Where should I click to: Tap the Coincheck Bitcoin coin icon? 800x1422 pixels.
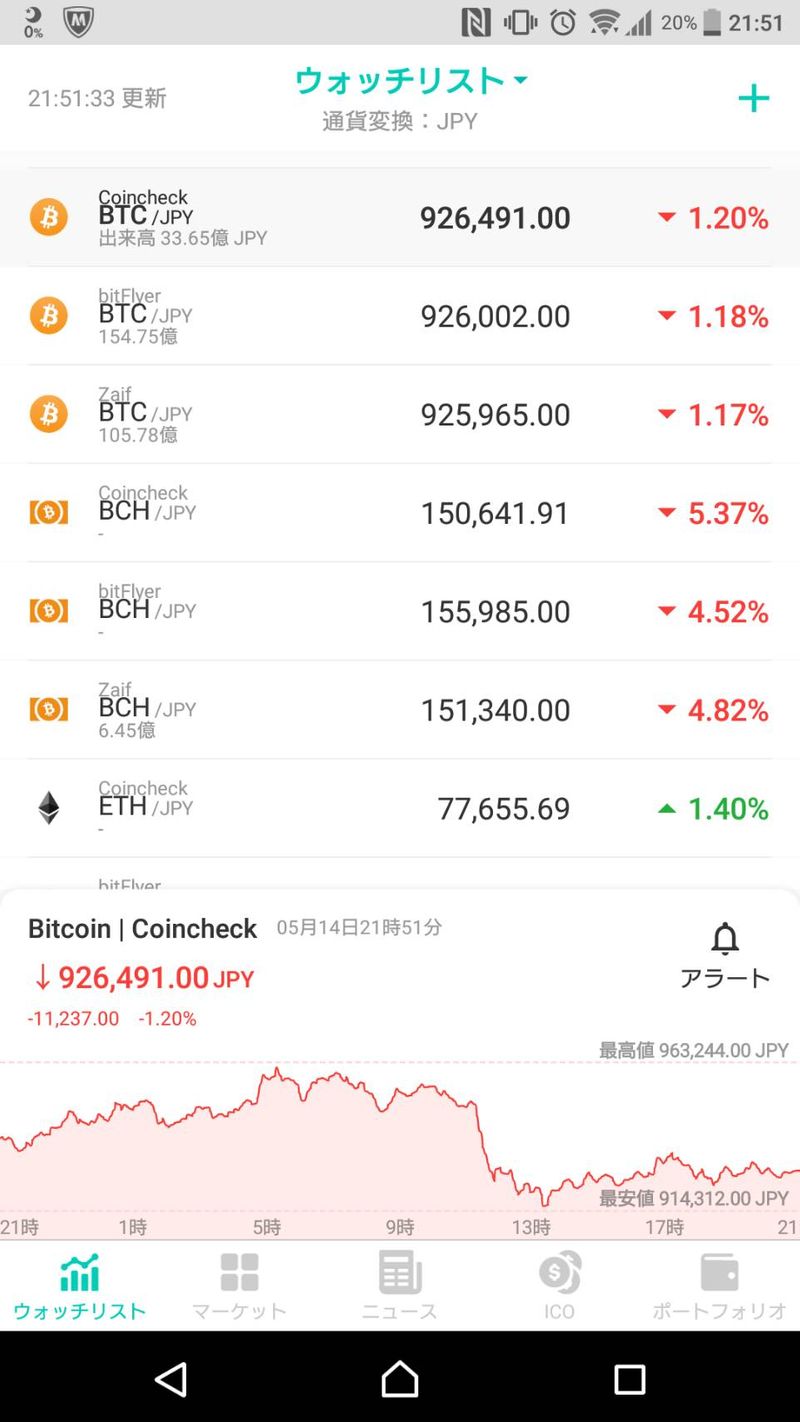coord(48,217)
